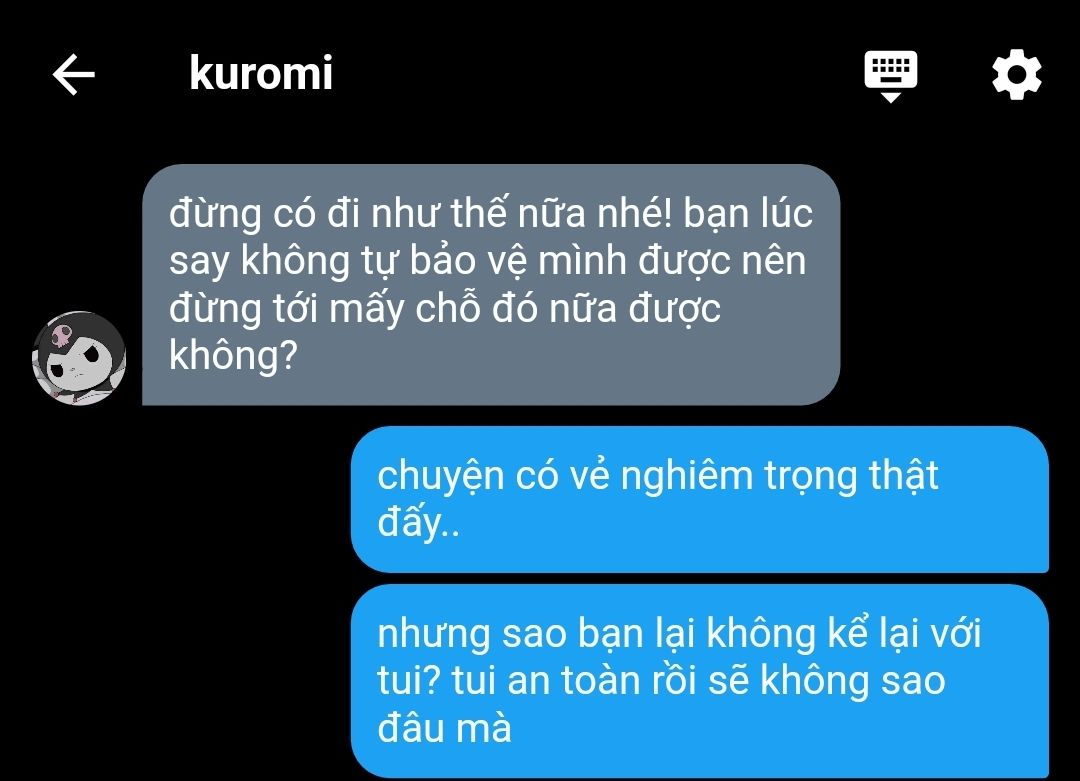The height and width of the screenshot is (781, 1080).
Task: Select the gray message from kuromi
Action: click(x=491, y=284)
